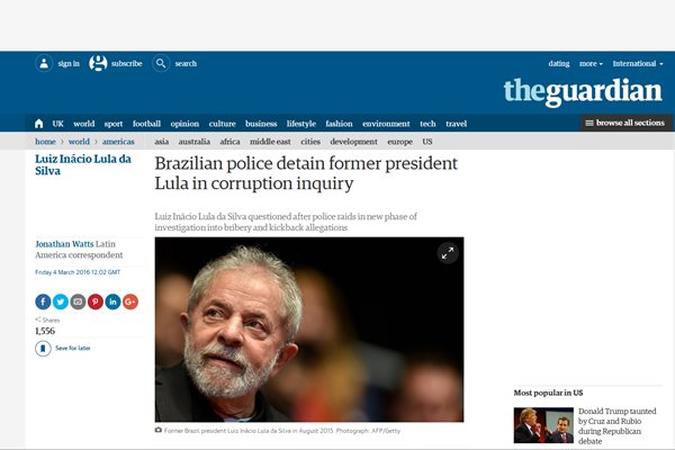Expand the Lula photo to fullscreen
Screen dimensions: 675x450
tap(448, 253)
